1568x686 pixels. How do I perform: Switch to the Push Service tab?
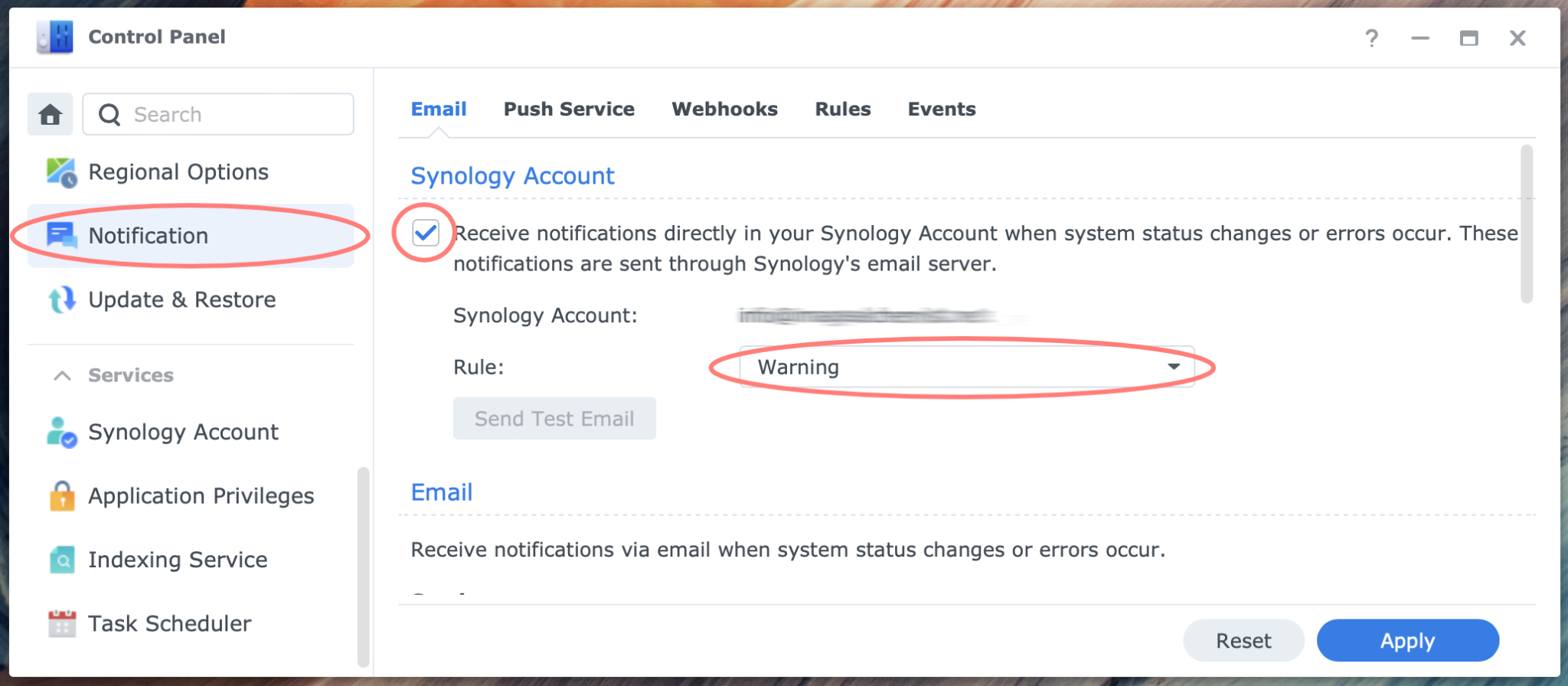tap(569, 109)
